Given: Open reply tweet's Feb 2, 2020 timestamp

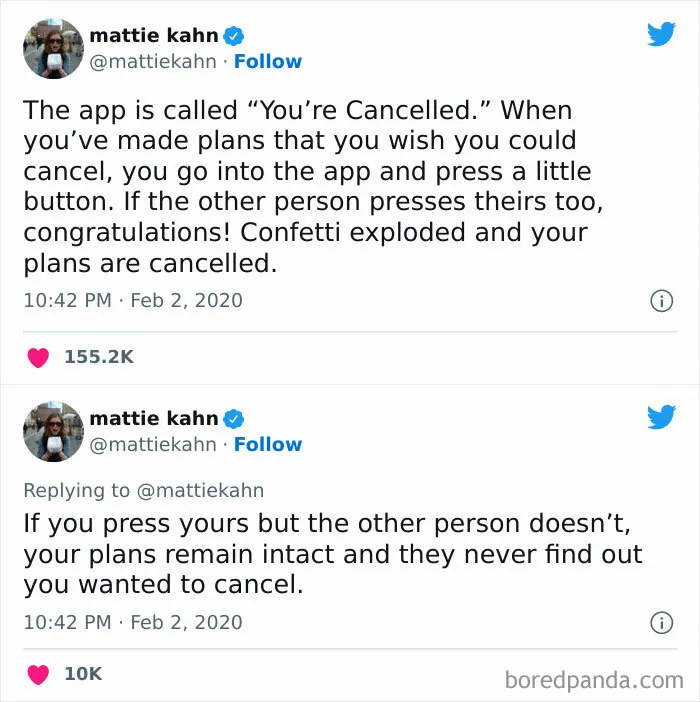Looking at the screenshot, I should point(186,622).
